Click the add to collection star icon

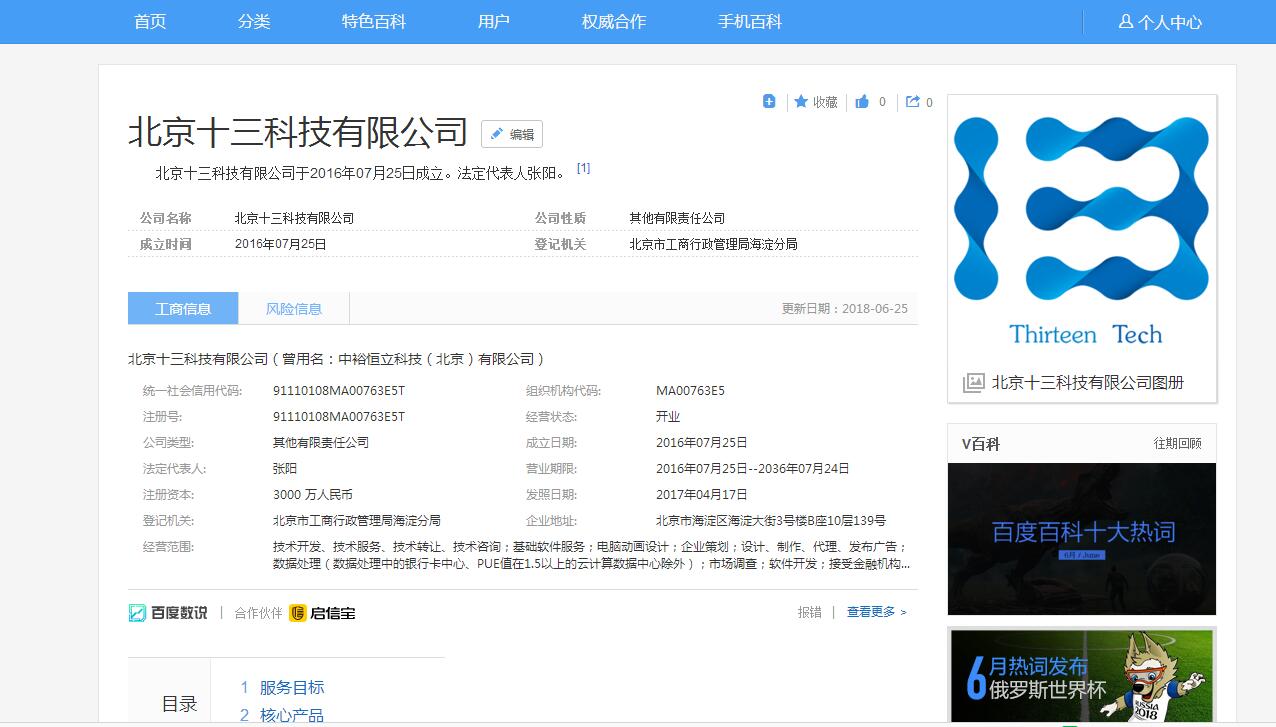click(800, 101)
